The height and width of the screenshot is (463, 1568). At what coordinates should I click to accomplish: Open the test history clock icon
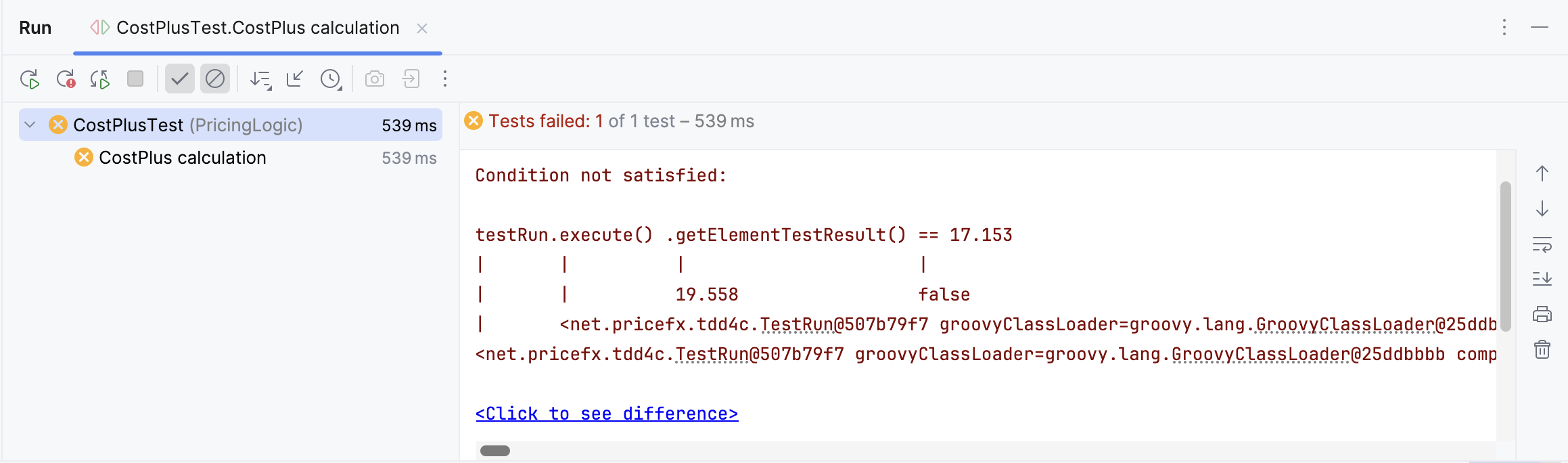[x=330, y=79]
